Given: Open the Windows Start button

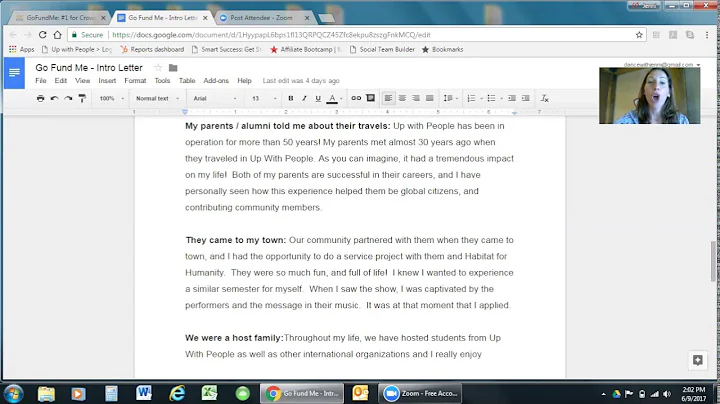Looking at the screenshot, I should [x=13, y=393].
